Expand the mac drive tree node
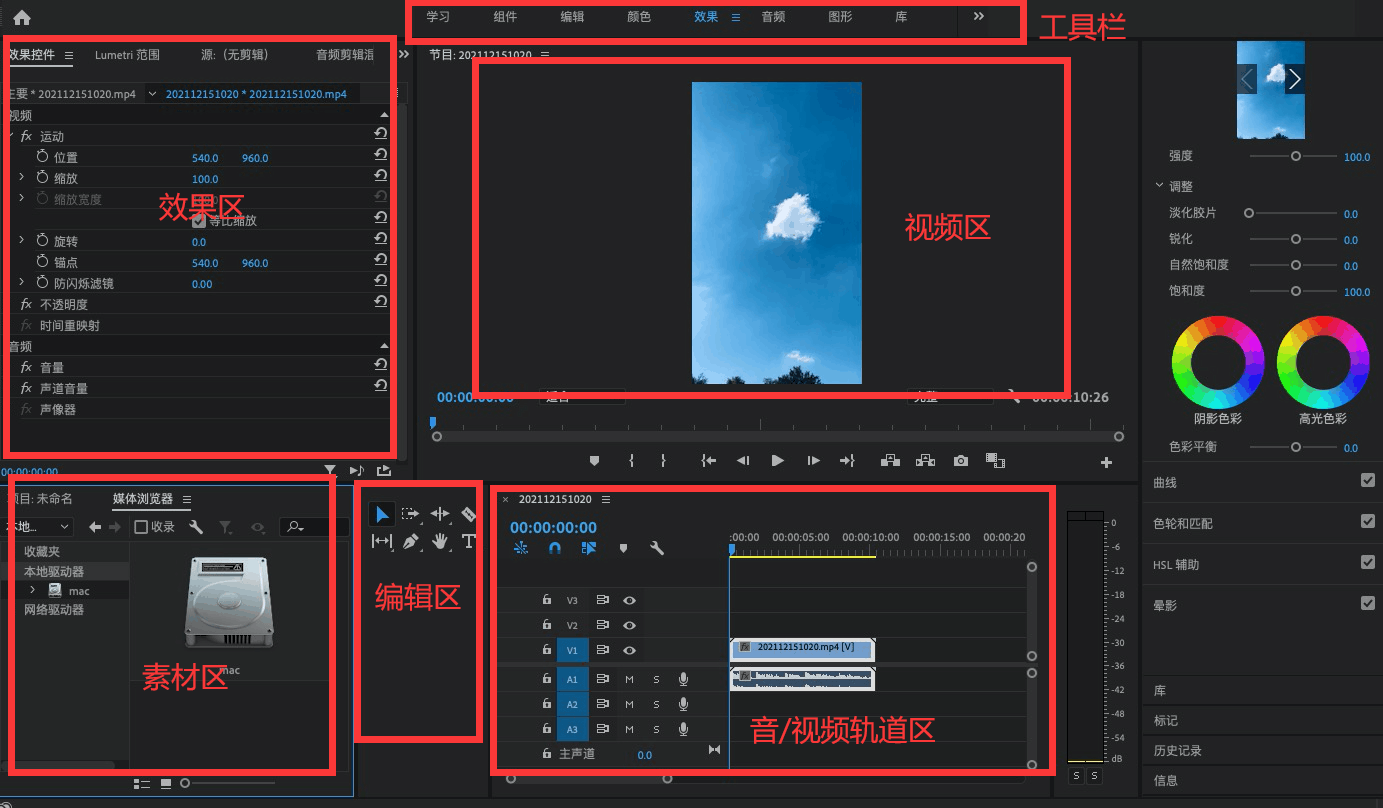Screen dimensions: 1383x808 32,590
